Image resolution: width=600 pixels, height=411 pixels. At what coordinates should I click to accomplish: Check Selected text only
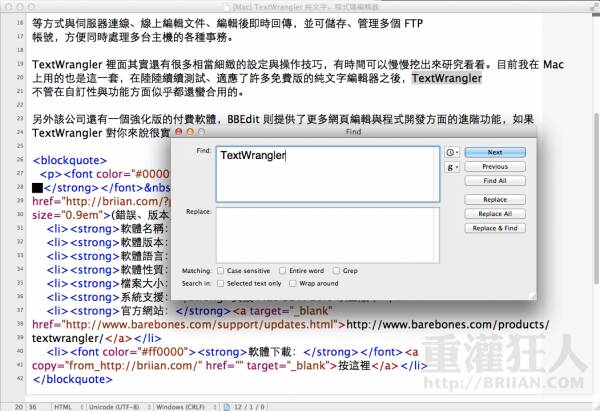(220, 284)
